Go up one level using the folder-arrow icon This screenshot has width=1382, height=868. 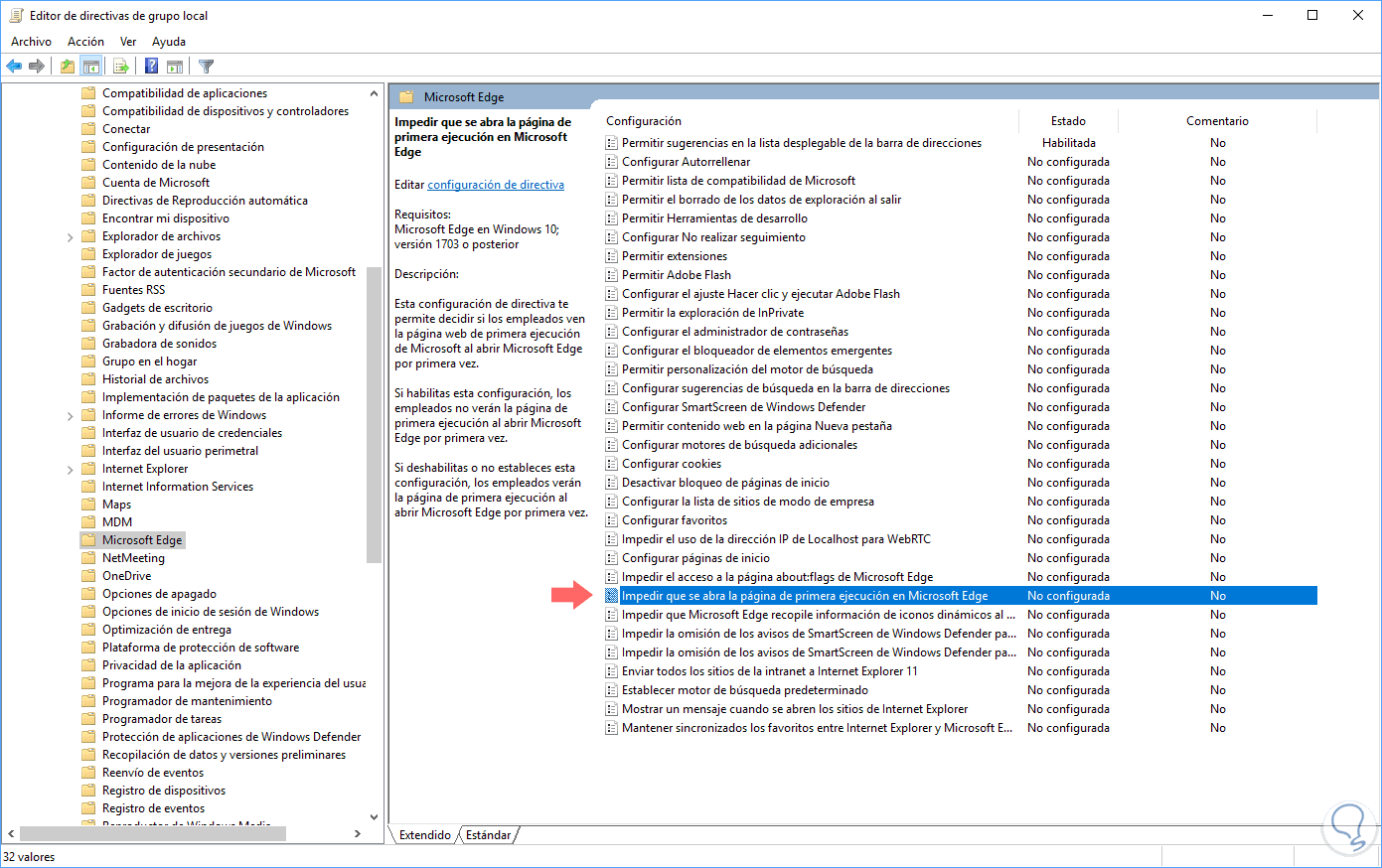pyautogui.click(x=67, y=67)
